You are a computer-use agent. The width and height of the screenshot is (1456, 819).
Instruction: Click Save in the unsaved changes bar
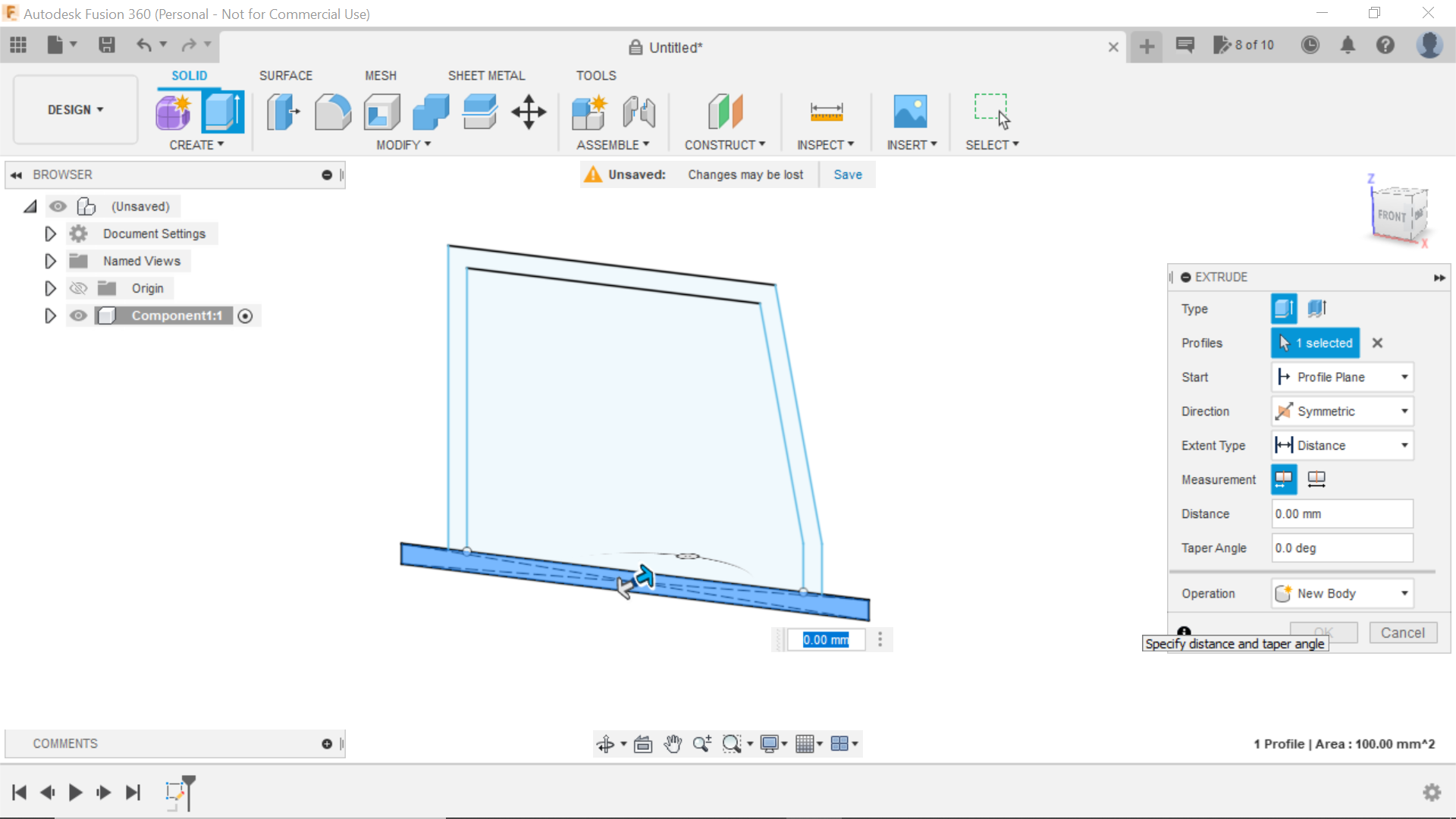tap(847, 174)
